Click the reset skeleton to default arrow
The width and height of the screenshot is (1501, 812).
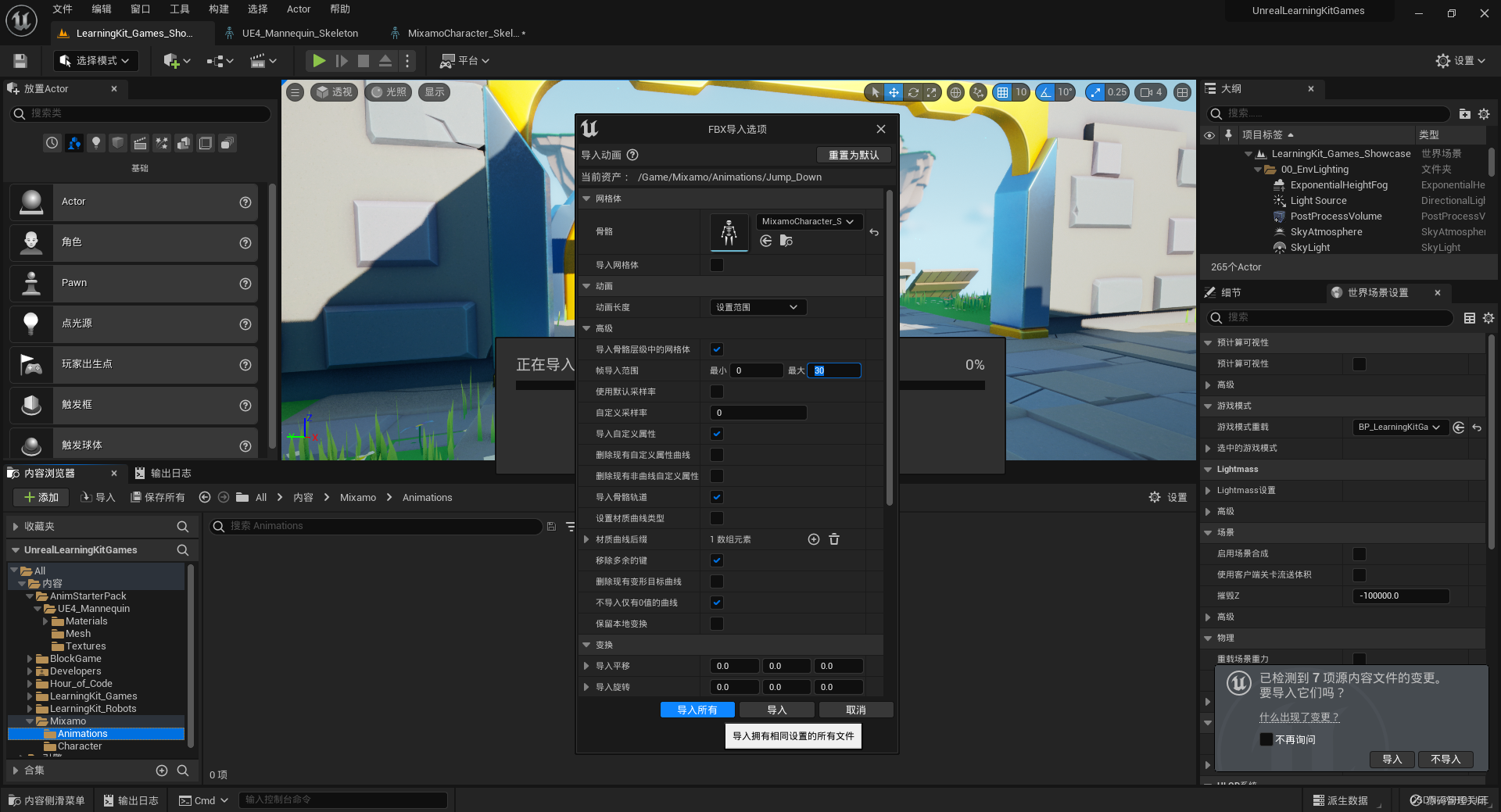874,232
